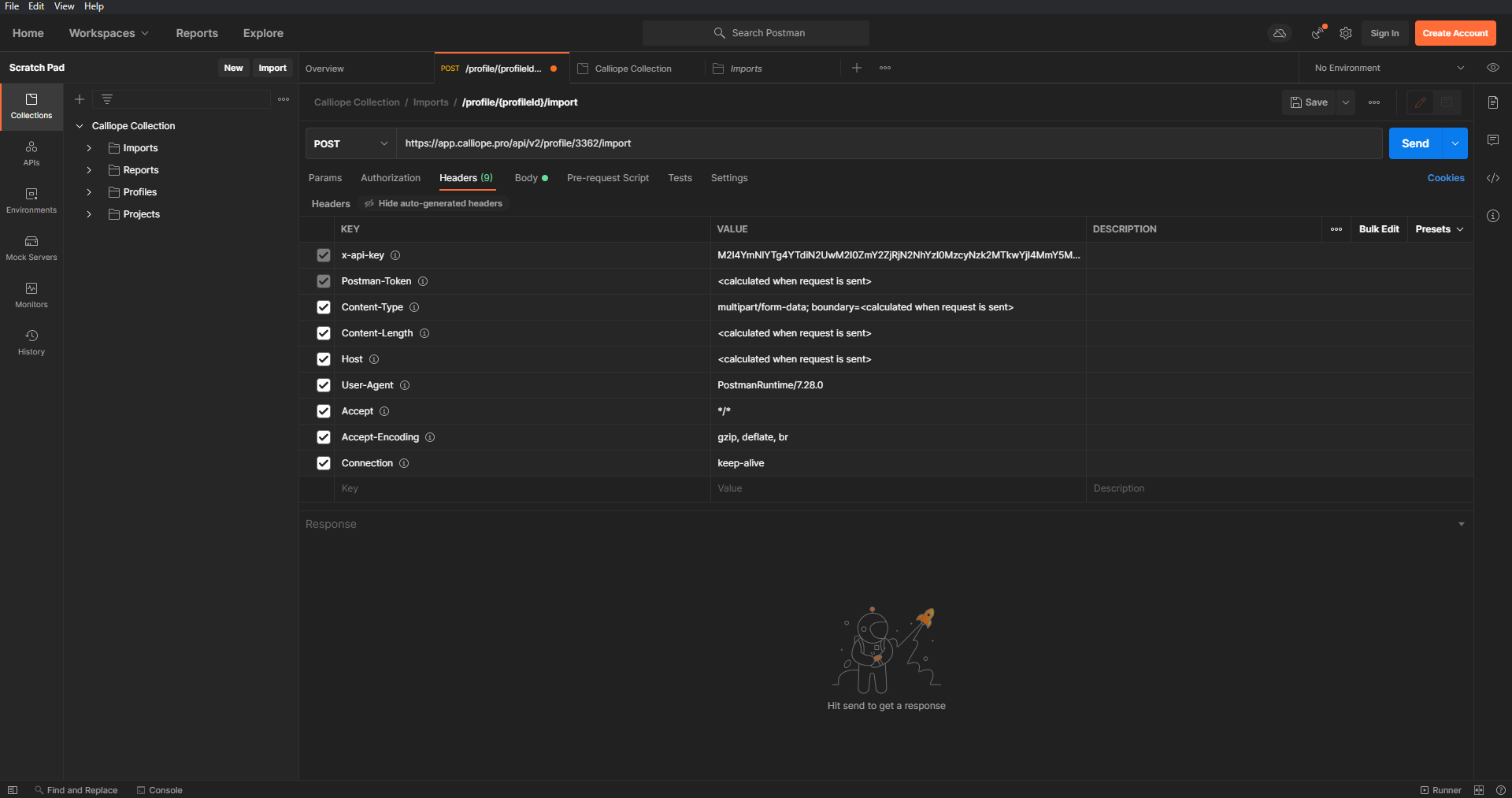Open the help icon in status bar

pos(1500,790)
